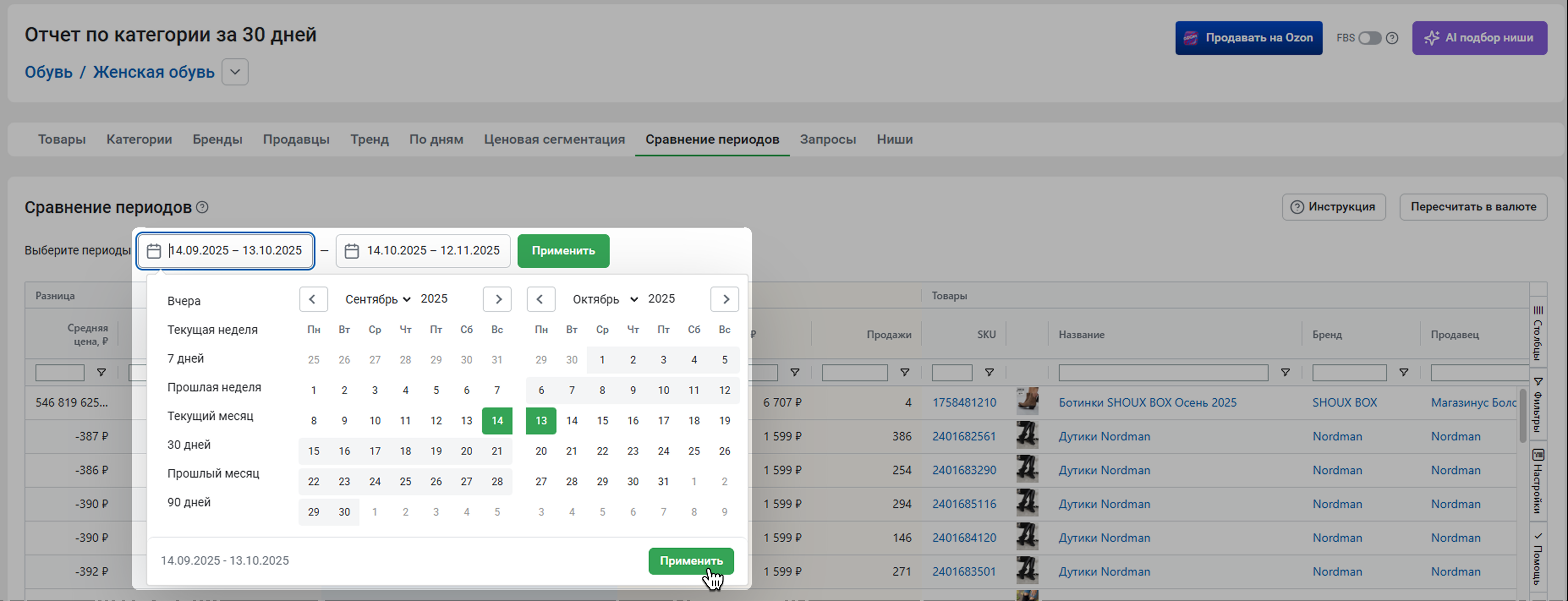Go to next month in October calendar
Screen dimensions: 1568x601
click(724, 299)
